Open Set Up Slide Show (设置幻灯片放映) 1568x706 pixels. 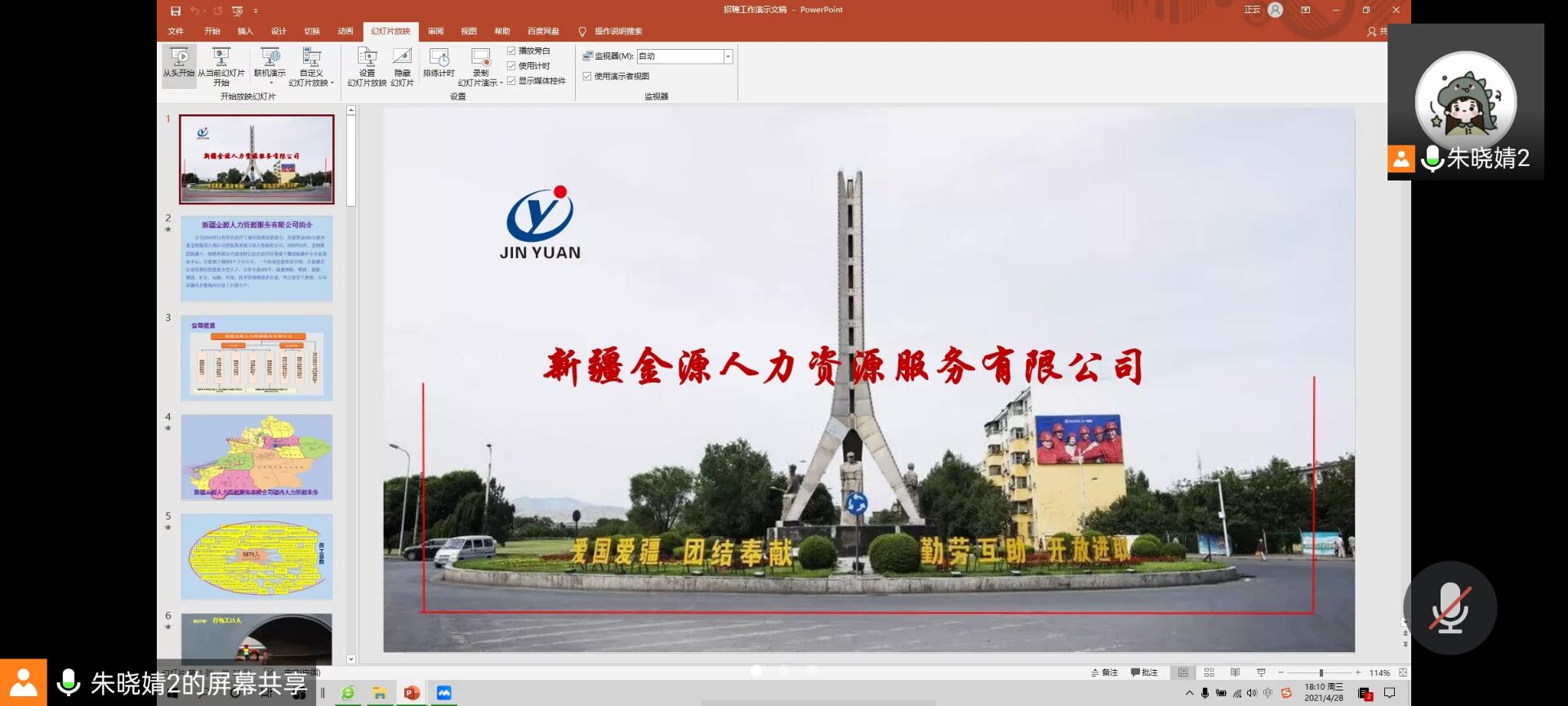pos(367,62)
